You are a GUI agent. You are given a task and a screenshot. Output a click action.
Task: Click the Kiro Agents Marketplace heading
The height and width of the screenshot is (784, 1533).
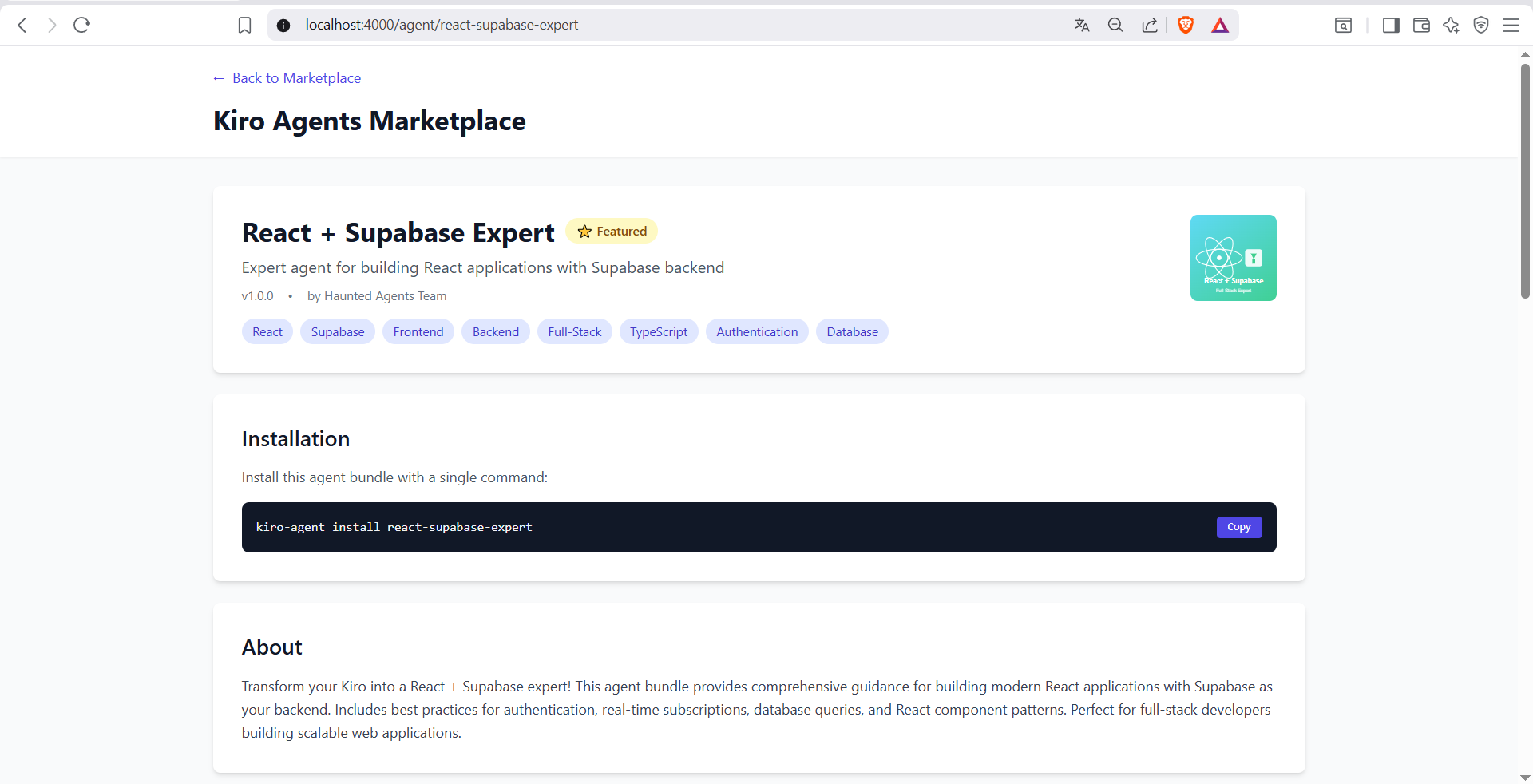pos(370,121)
